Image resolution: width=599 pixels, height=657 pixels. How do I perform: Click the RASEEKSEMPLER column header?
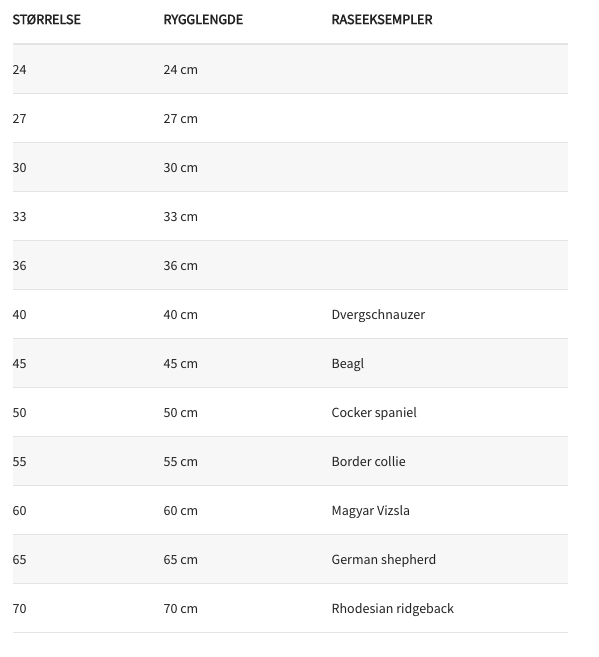(x=382, y=20)
